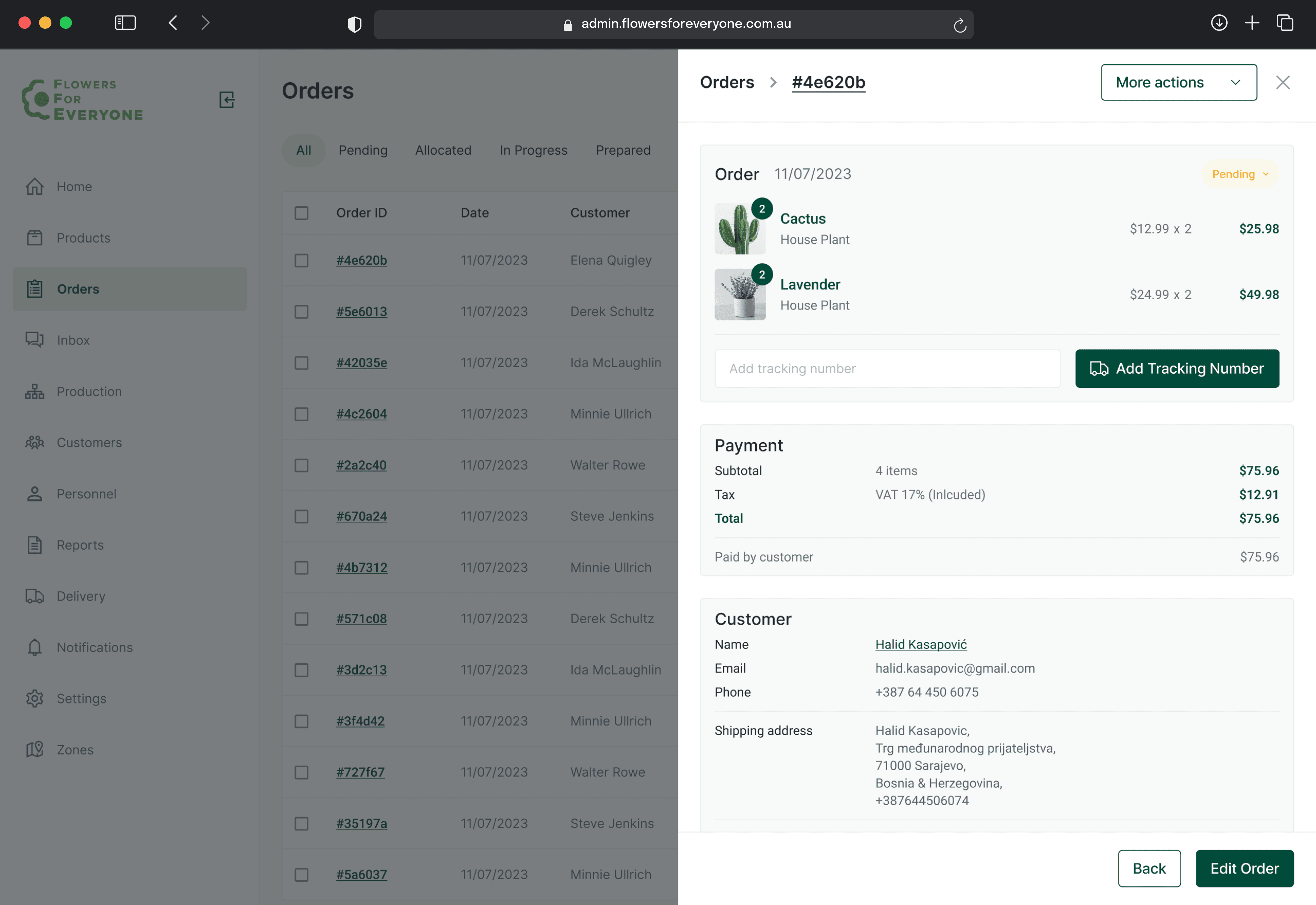Click the Cactus product thumbnail
The height and width of the screenshot is (905, 1316).
point(739,229)
